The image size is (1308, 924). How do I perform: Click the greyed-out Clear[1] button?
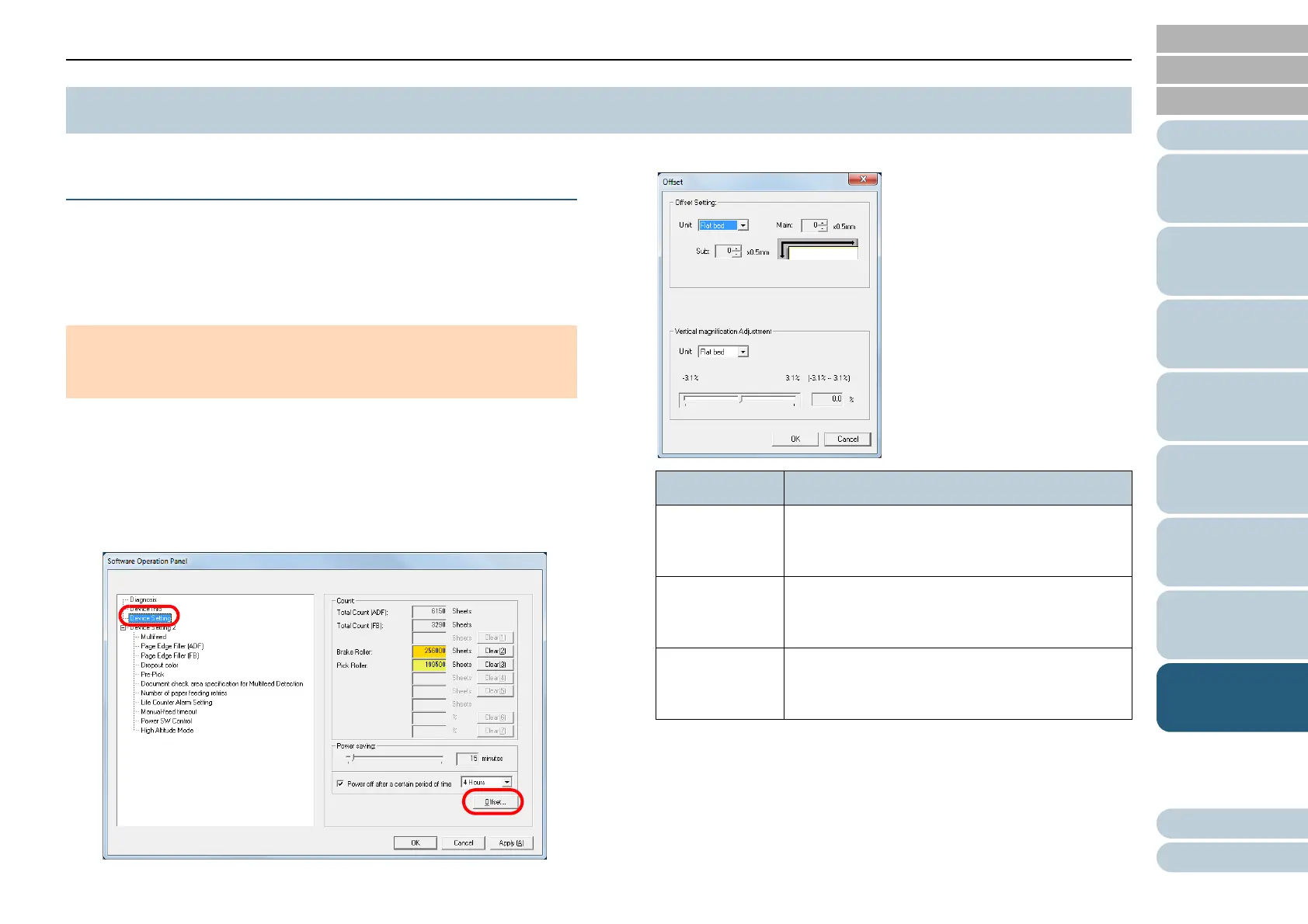coord(495,637)
